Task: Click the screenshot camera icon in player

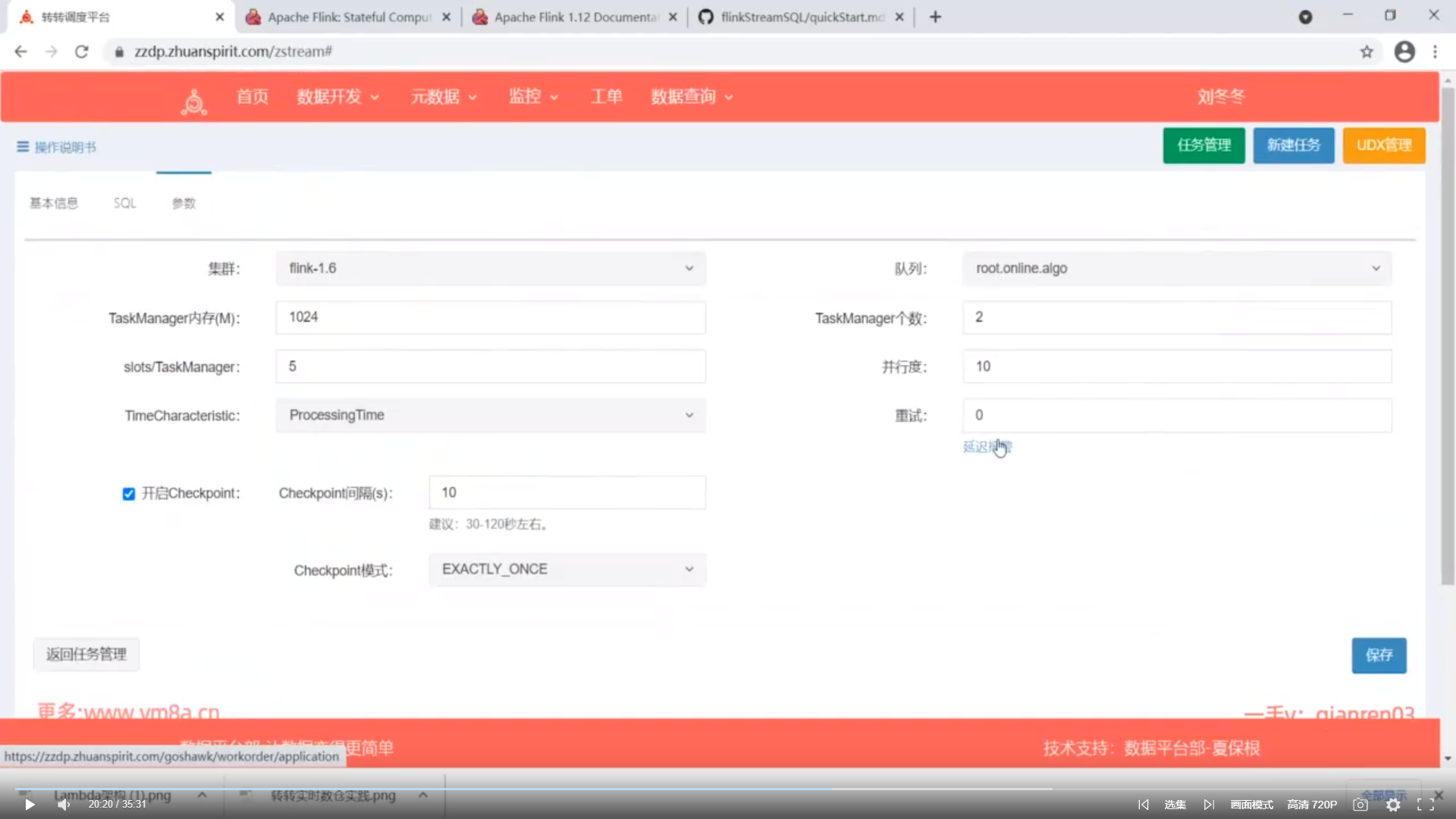Action: click(1360, 805)
